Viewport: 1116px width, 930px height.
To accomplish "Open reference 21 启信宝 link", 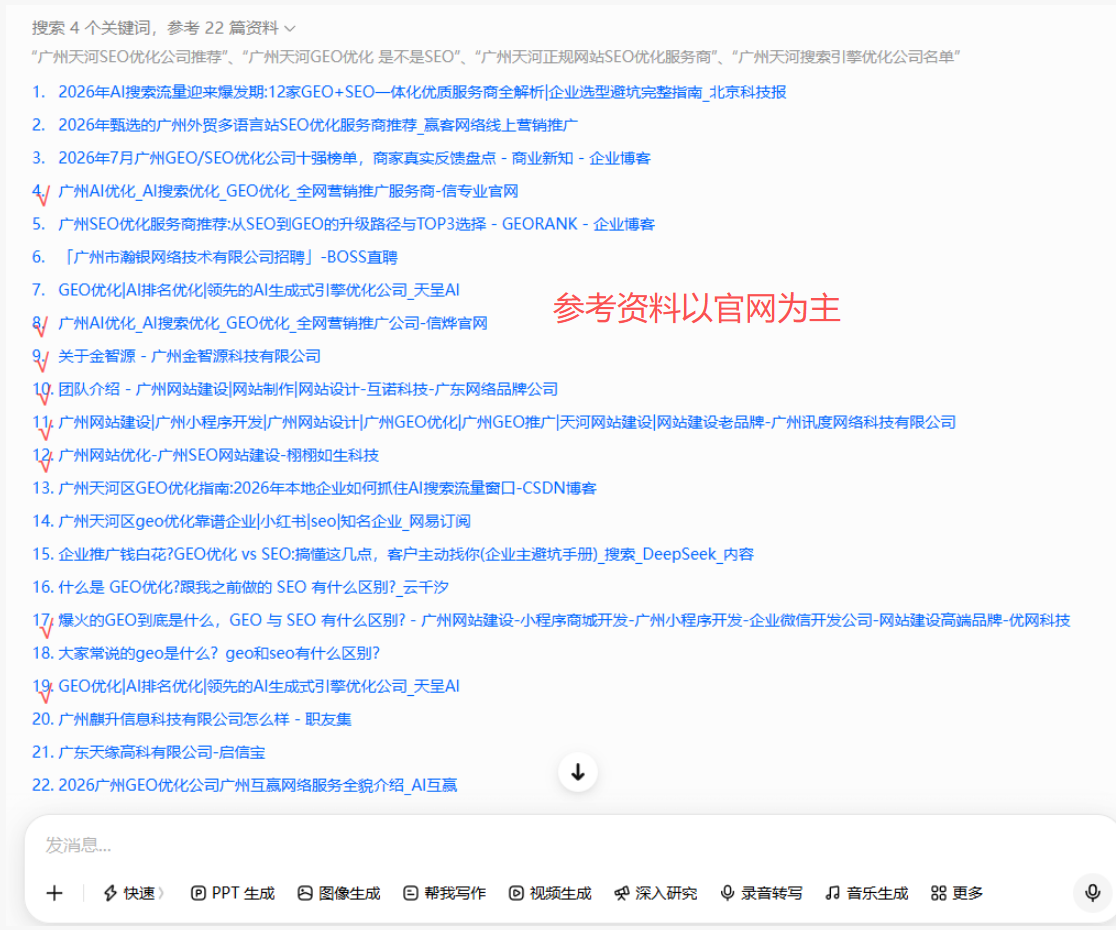I will (162, 752).
